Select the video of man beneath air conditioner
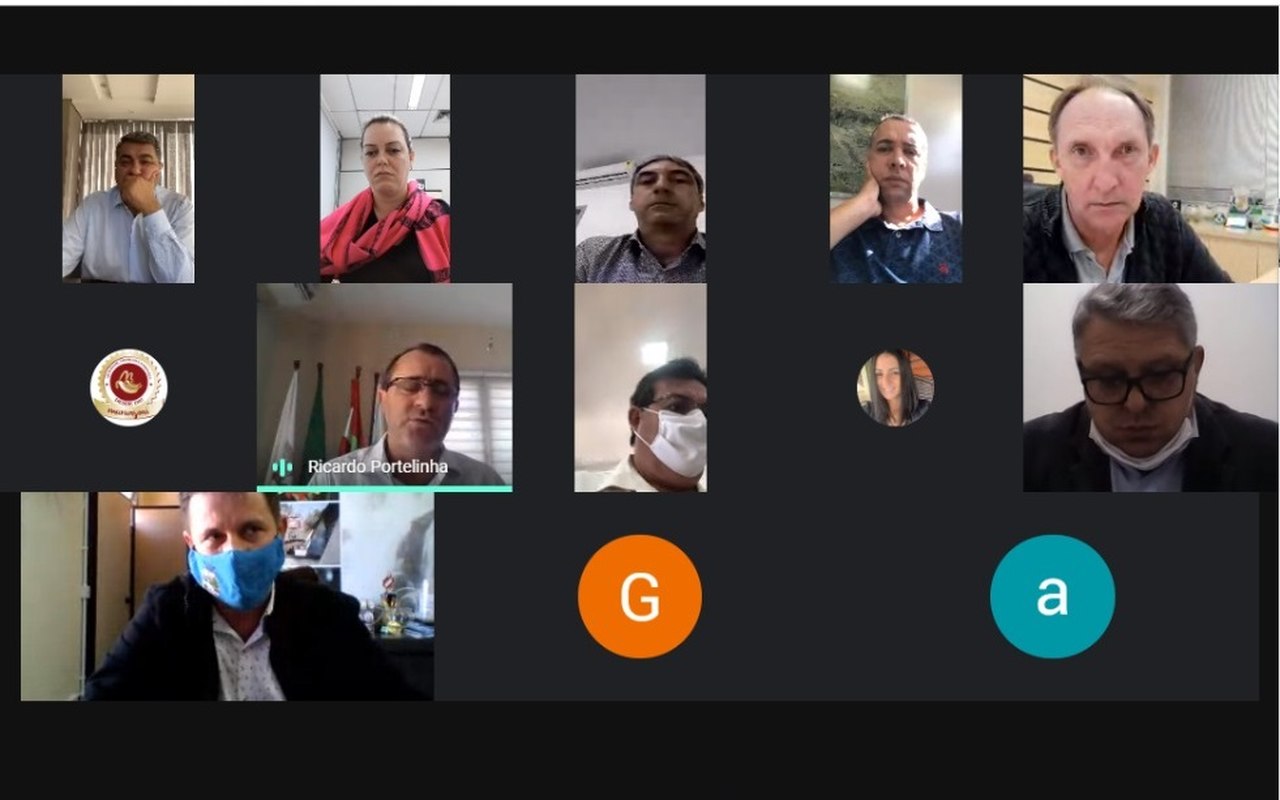Viewport: 1280px width, 800px height. tap(640, 178)
